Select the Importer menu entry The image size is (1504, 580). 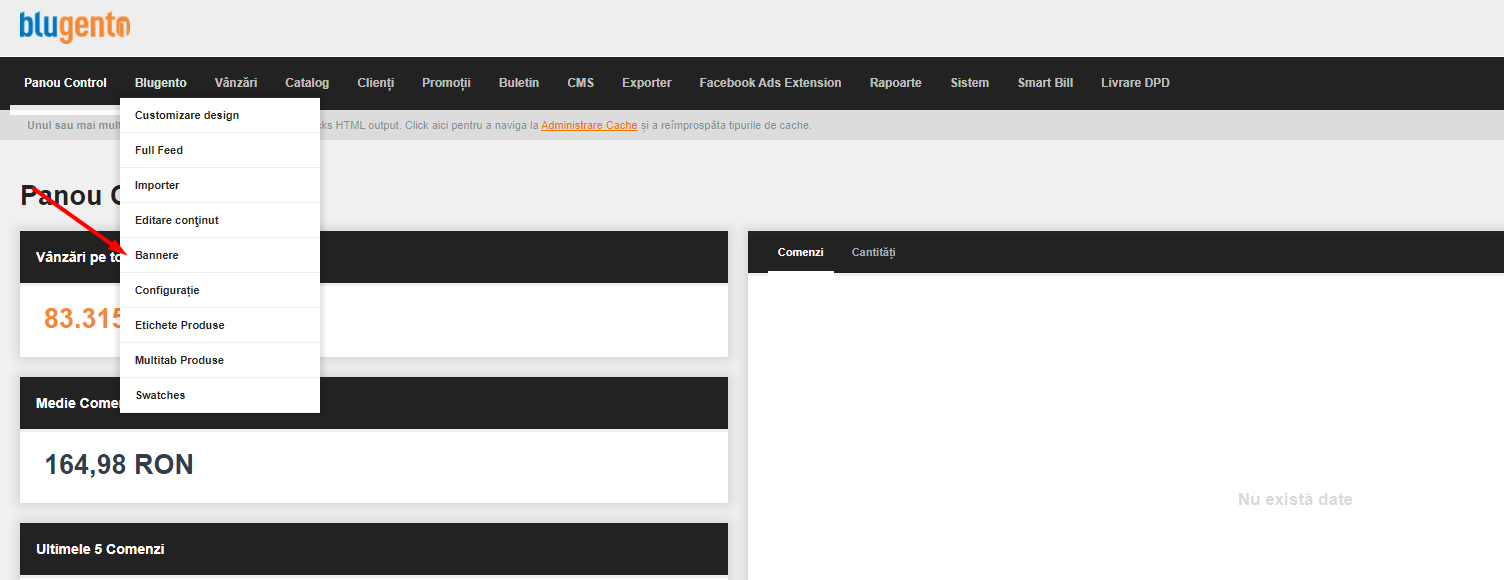click(x=220, y=185)
